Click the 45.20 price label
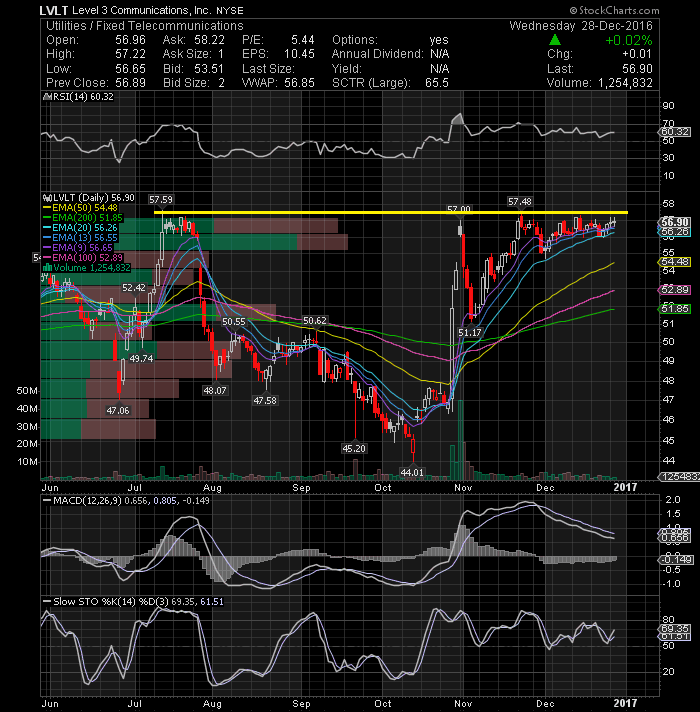Viewport: 700px width, 712px height. coord(354,449)
